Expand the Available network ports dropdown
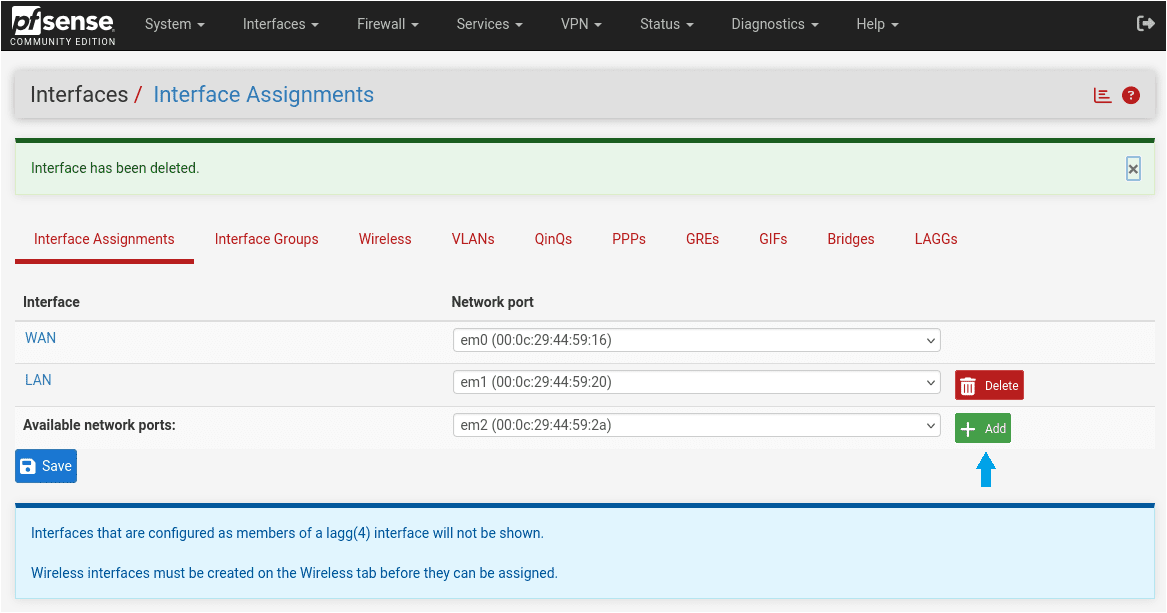Screen dimensions: 1167x613 pyautogui.click(x=697, y=425)
